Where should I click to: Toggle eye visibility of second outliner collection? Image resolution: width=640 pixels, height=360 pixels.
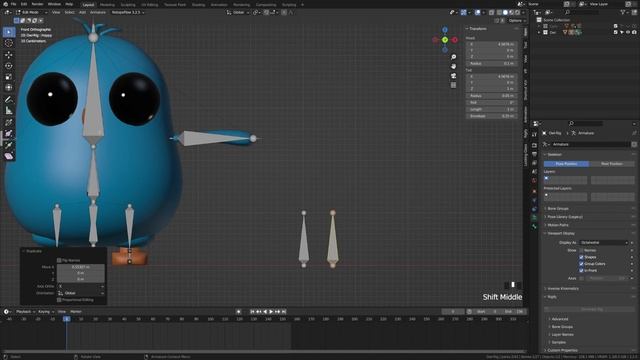tap(628, 32)
